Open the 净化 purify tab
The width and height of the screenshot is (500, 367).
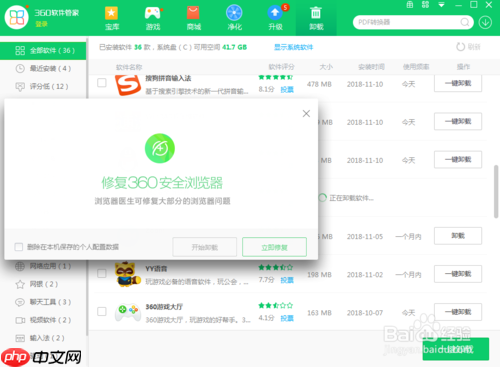234,18
